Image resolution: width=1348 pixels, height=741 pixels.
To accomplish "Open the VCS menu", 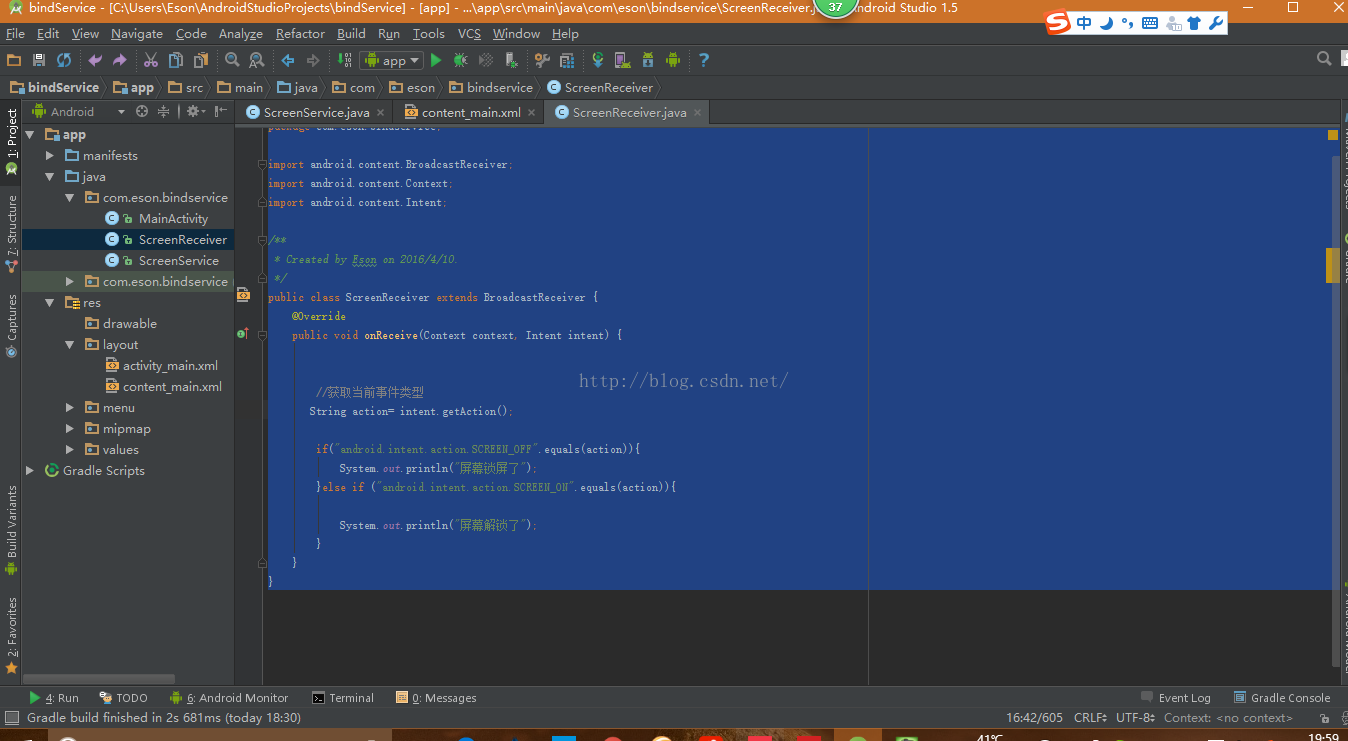I will click(x=469, y=33).
